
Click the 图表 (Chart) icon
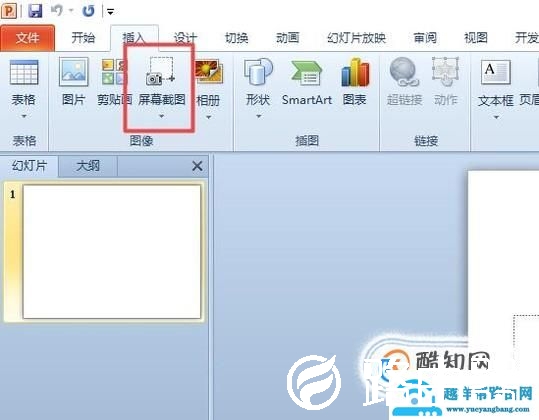[355, 72]
